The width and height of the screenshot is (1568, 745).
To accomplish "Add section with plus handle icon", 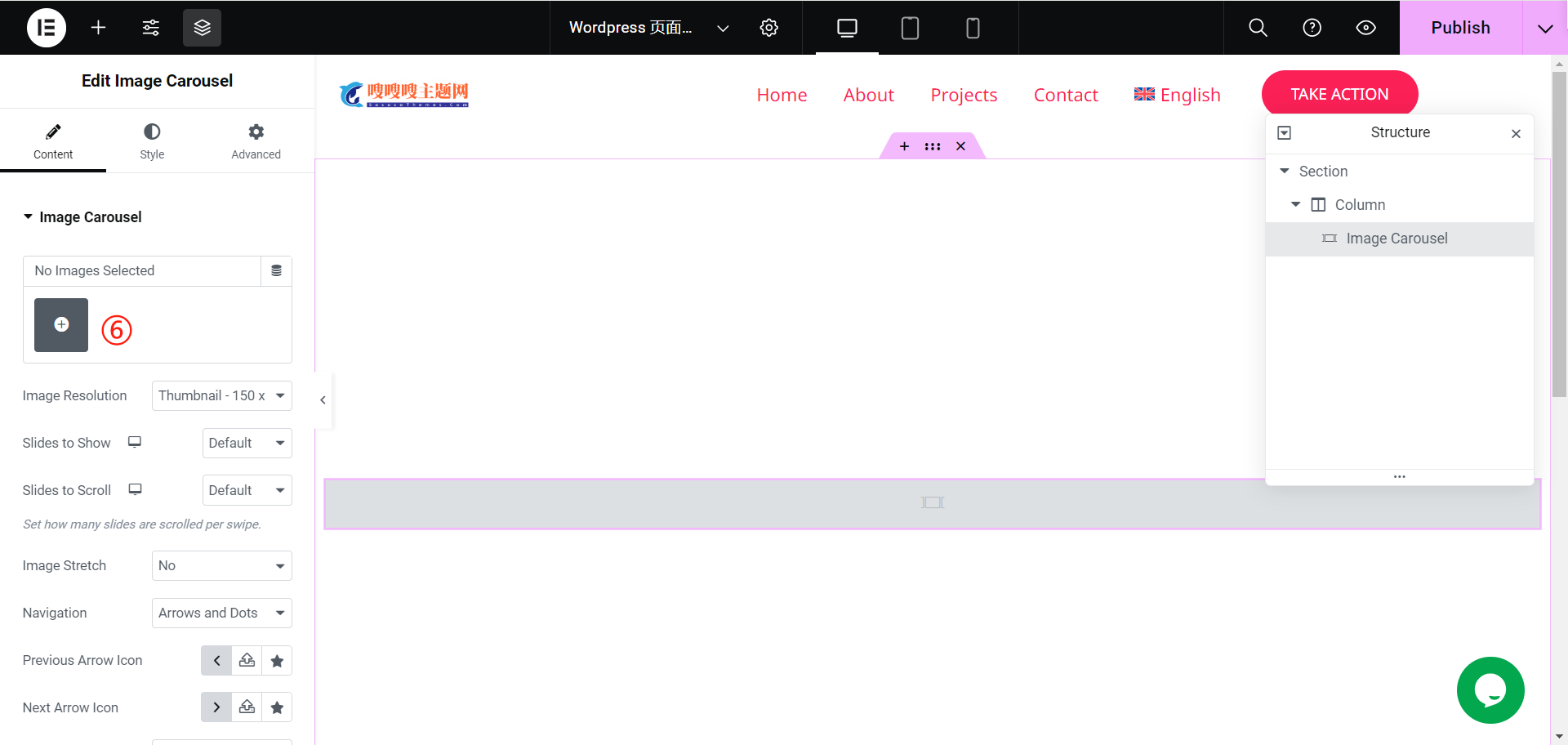I will (904, 146).
